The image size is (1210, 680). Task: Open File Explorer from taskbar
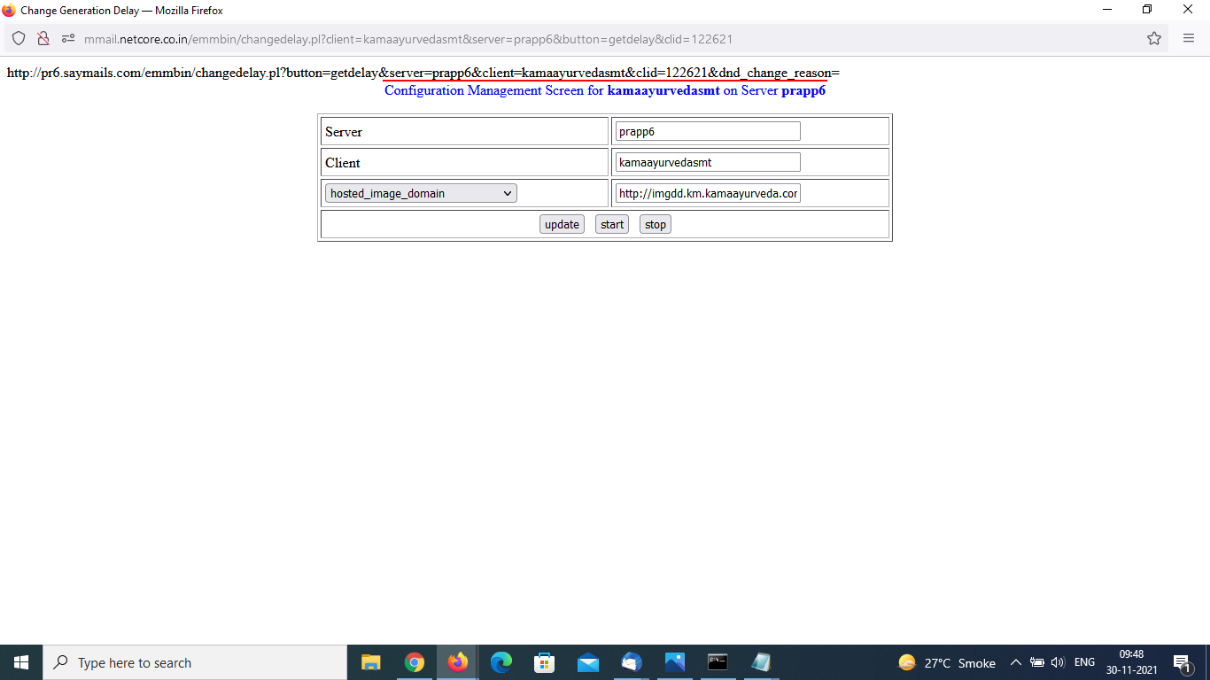(371, 662)
